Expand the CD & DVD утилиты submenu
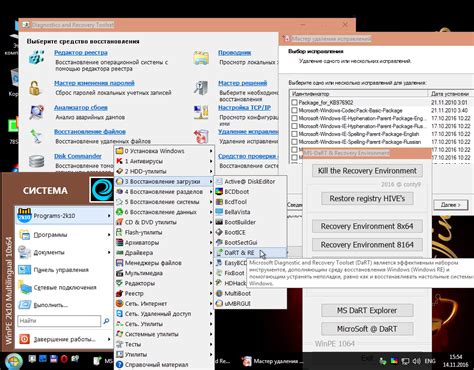474x370 pixels. (x=164, y=222)
